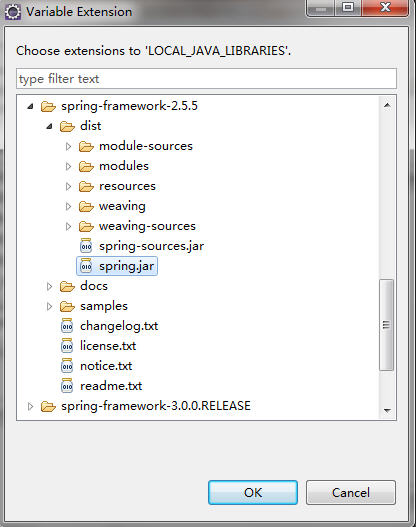
Task: Click the changelog.txt file icon
Action: pos(67,326)
